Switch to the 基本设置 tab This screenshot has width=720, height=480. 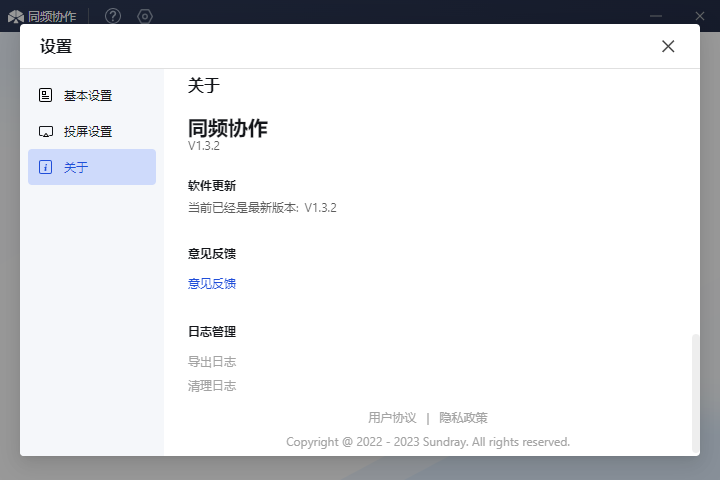click(x=88, y=96)
